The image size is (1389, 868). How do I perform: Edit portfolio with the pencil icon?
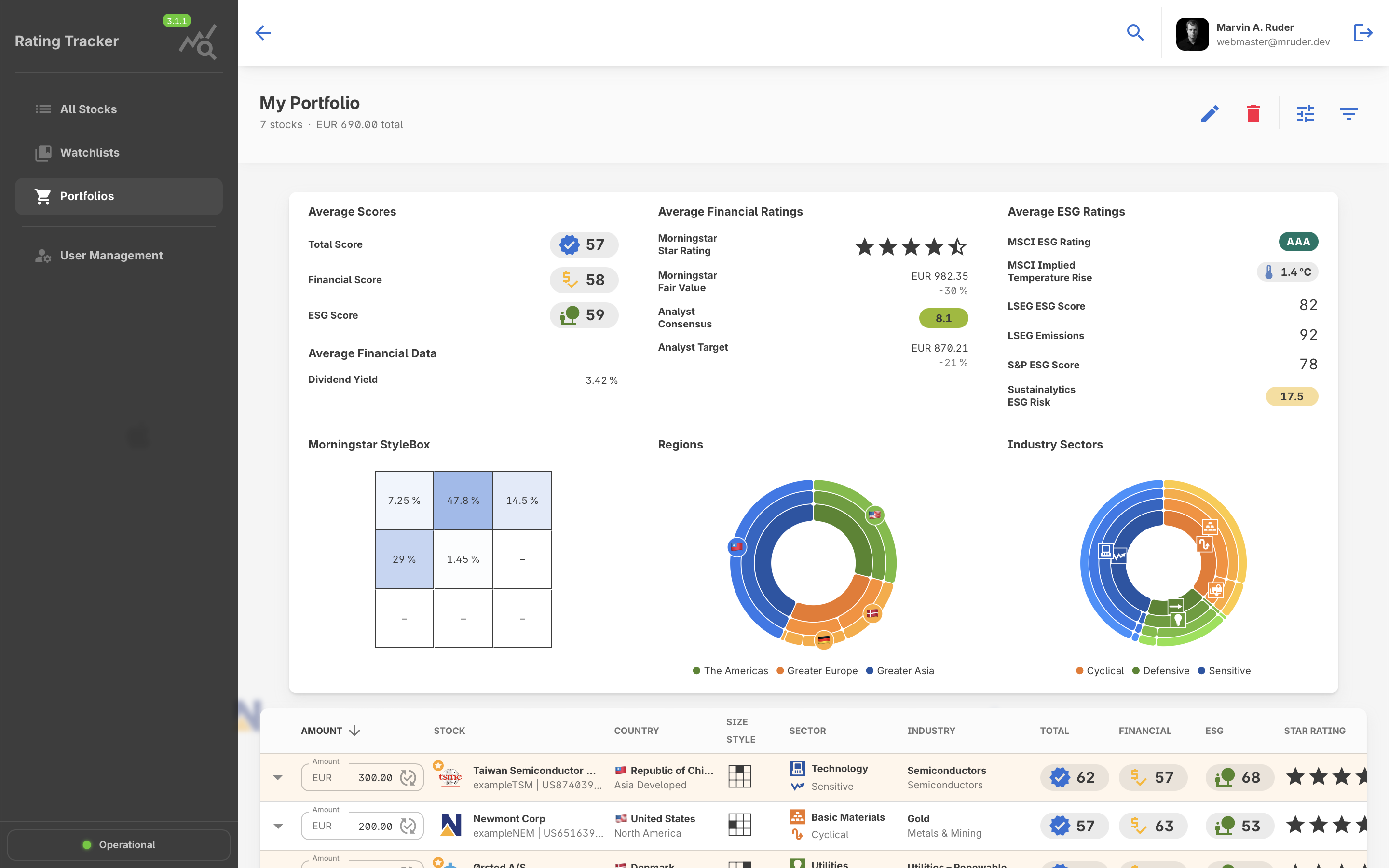[x=1210, y=114]
